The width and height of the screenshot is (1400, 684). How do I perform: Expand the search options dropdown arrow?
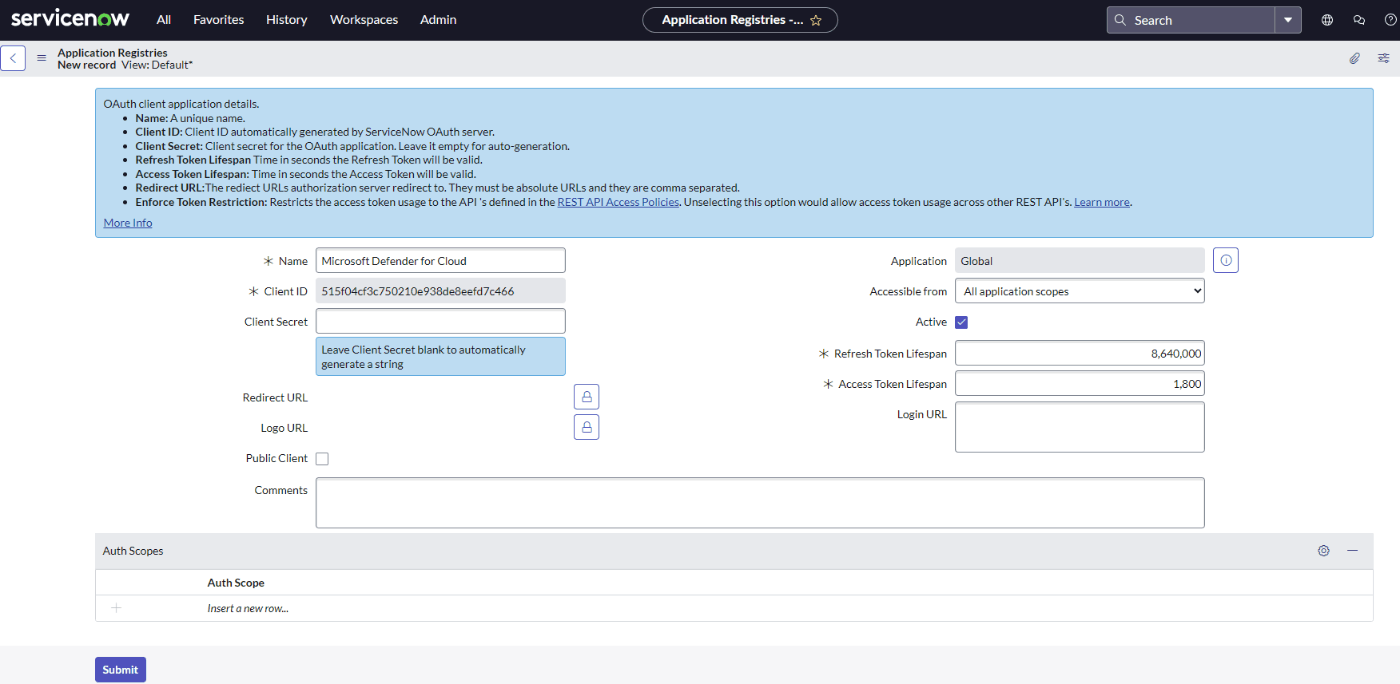tap(1288, 20)
